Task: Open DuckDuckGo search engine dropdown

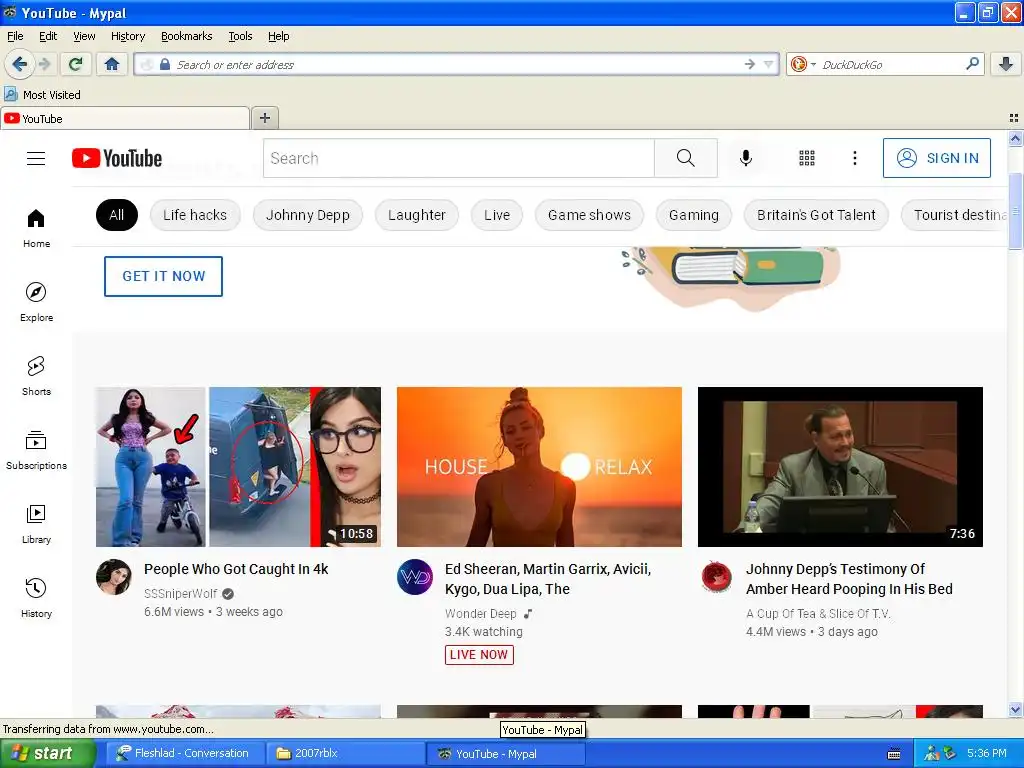Action: pyautogui.click(x=803, y=64)
